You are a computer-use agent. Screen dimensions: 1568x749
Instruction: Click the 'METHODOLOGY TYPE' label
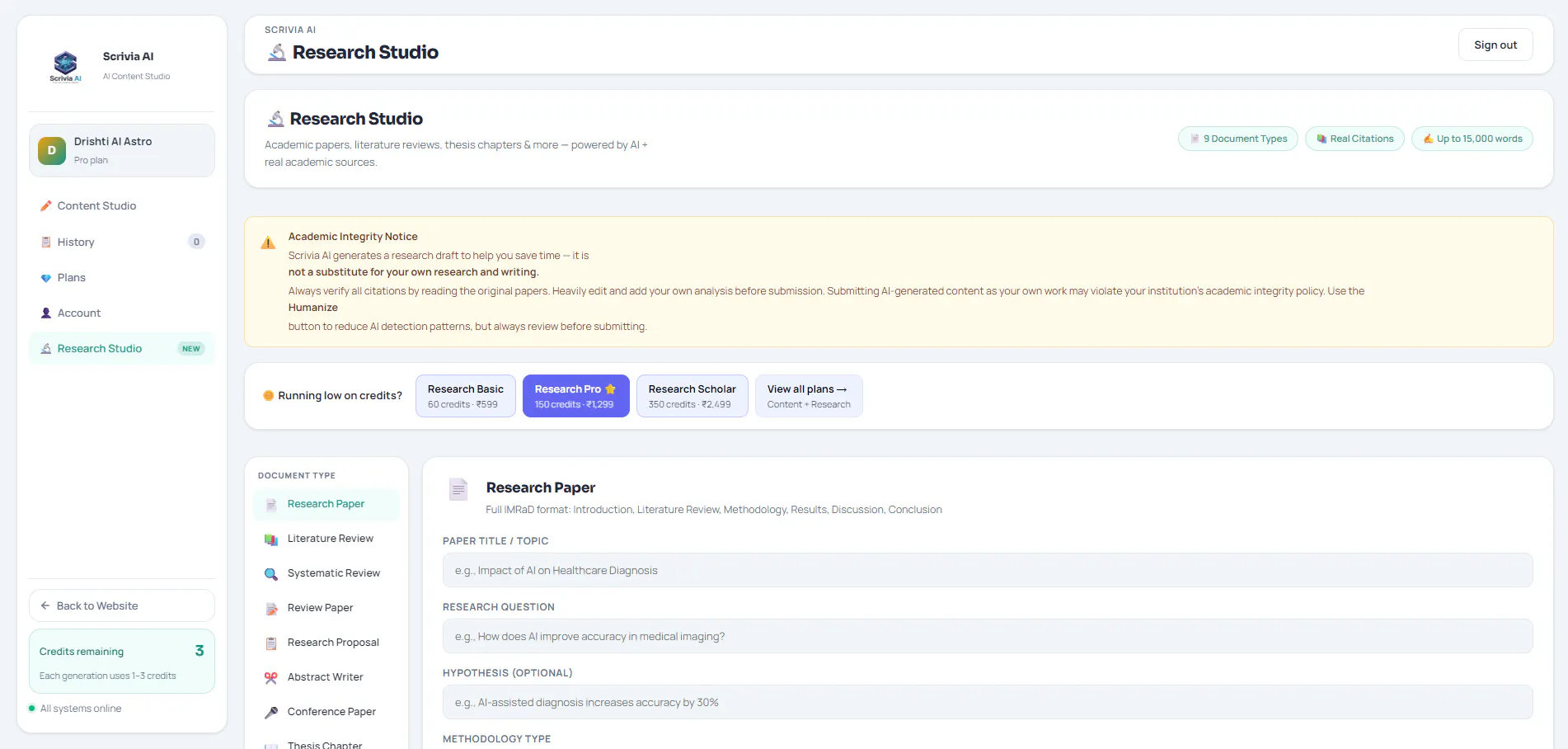point(497,739)
